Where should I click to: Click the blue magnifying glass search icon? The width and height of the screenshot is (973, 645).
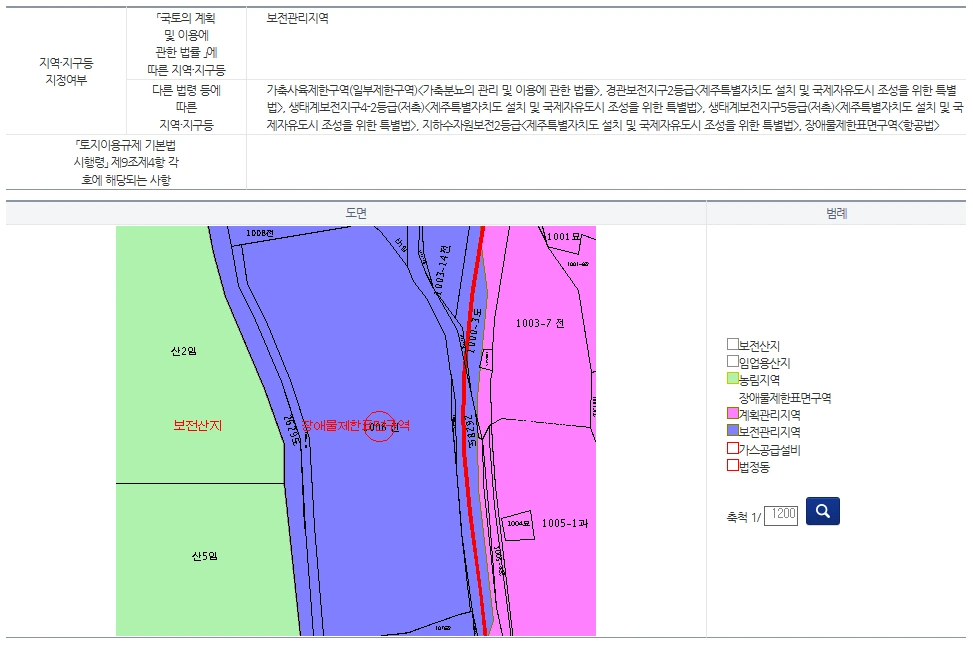[x=822, y=510]
